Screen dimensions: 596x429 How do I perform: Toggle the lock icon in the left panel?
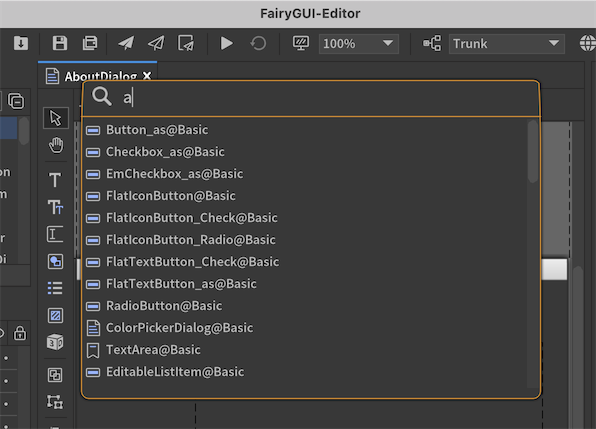pos(20,333)
